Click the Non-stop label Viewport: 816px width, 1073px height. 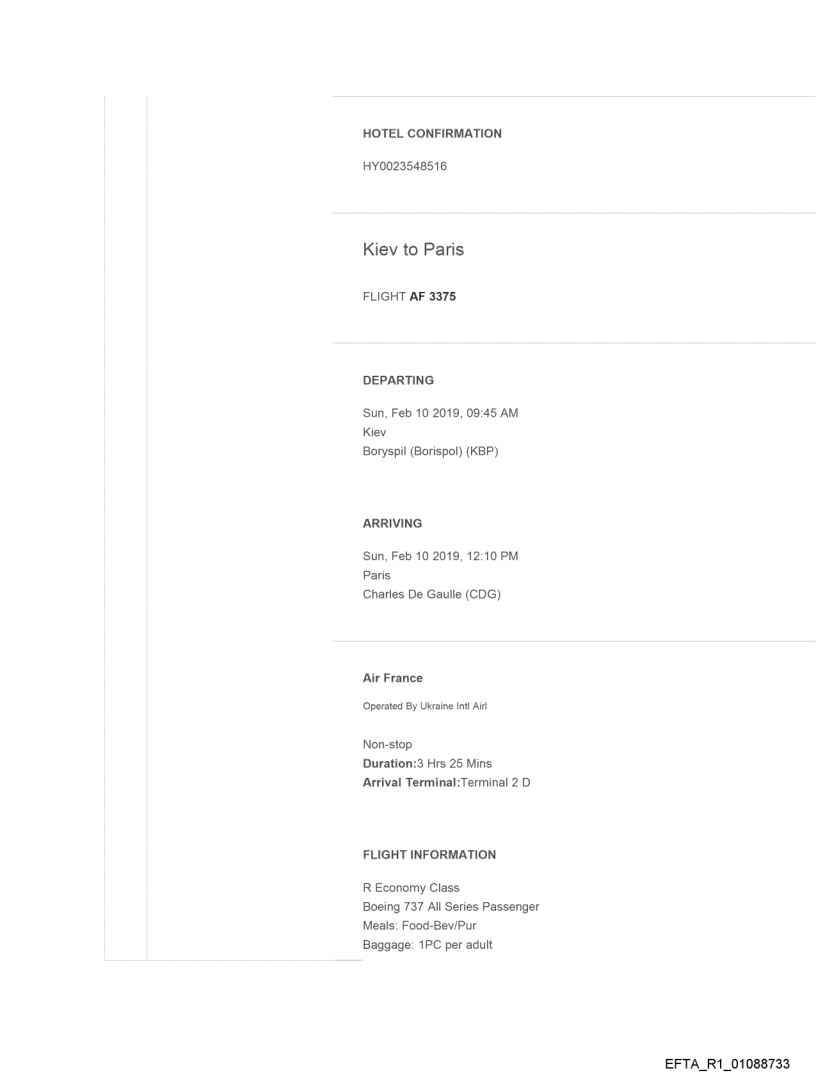(389, 745)
